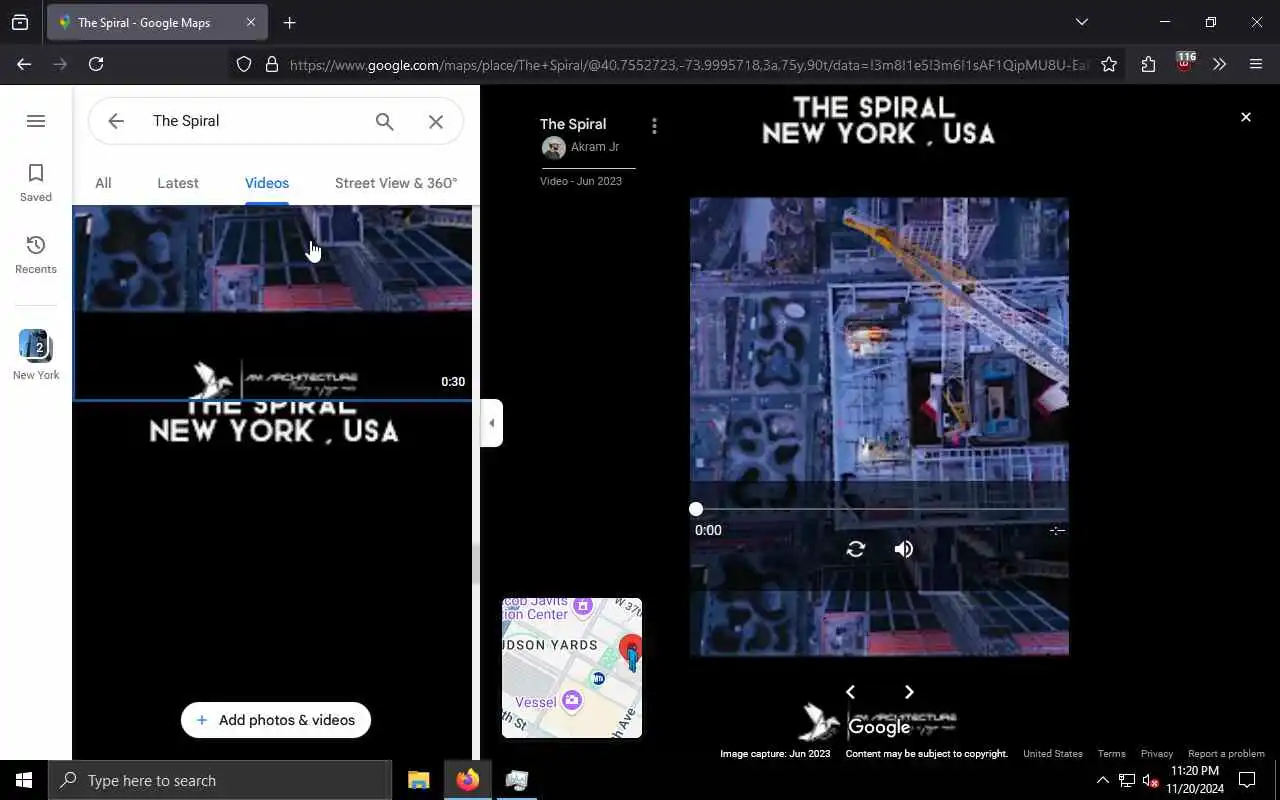Open the Street View & 360° tab

(x=396, y=183)
